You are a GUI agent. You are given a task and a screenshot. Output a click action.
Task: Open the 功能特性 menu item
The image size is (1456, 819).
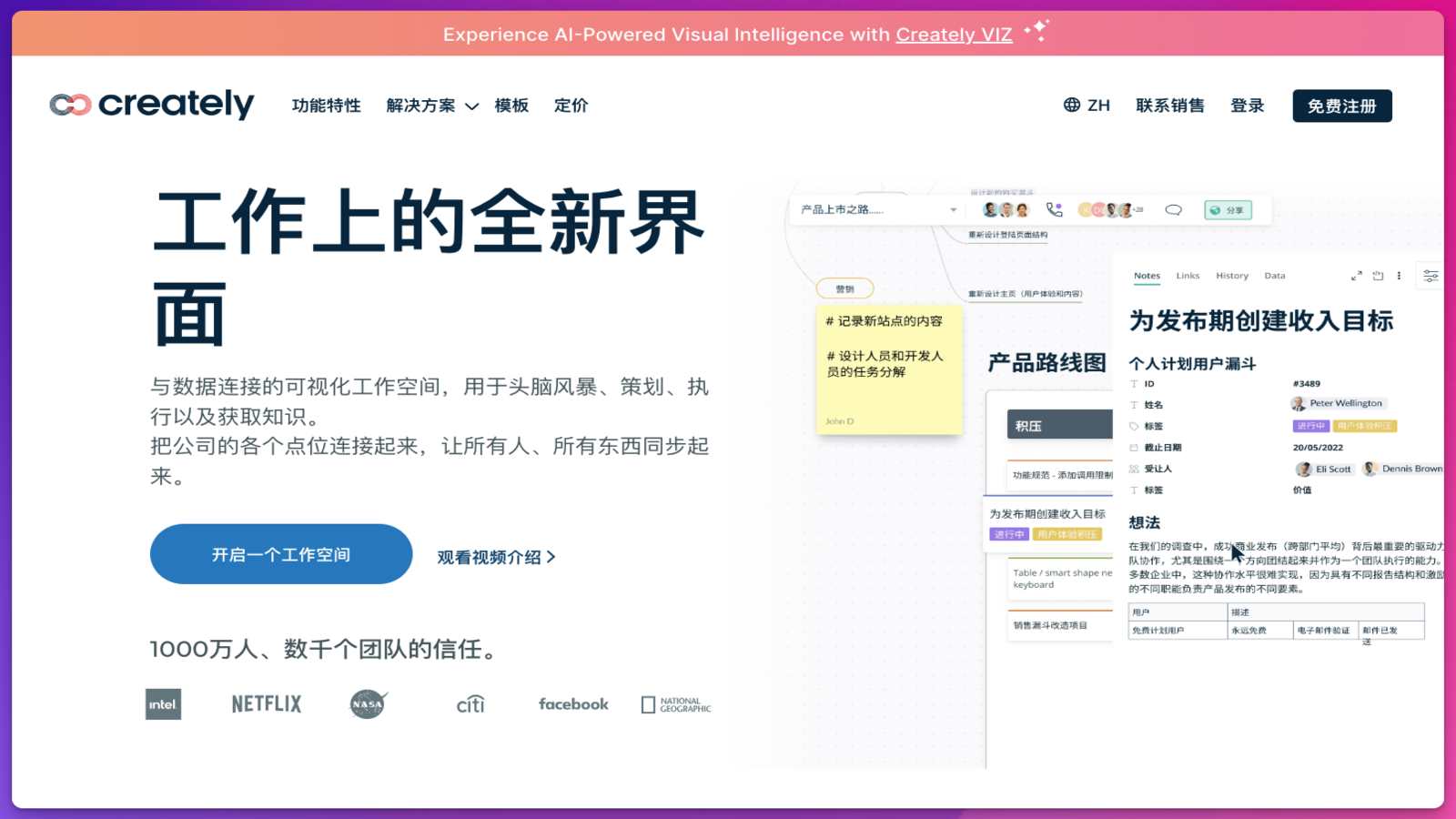(326, 106)
